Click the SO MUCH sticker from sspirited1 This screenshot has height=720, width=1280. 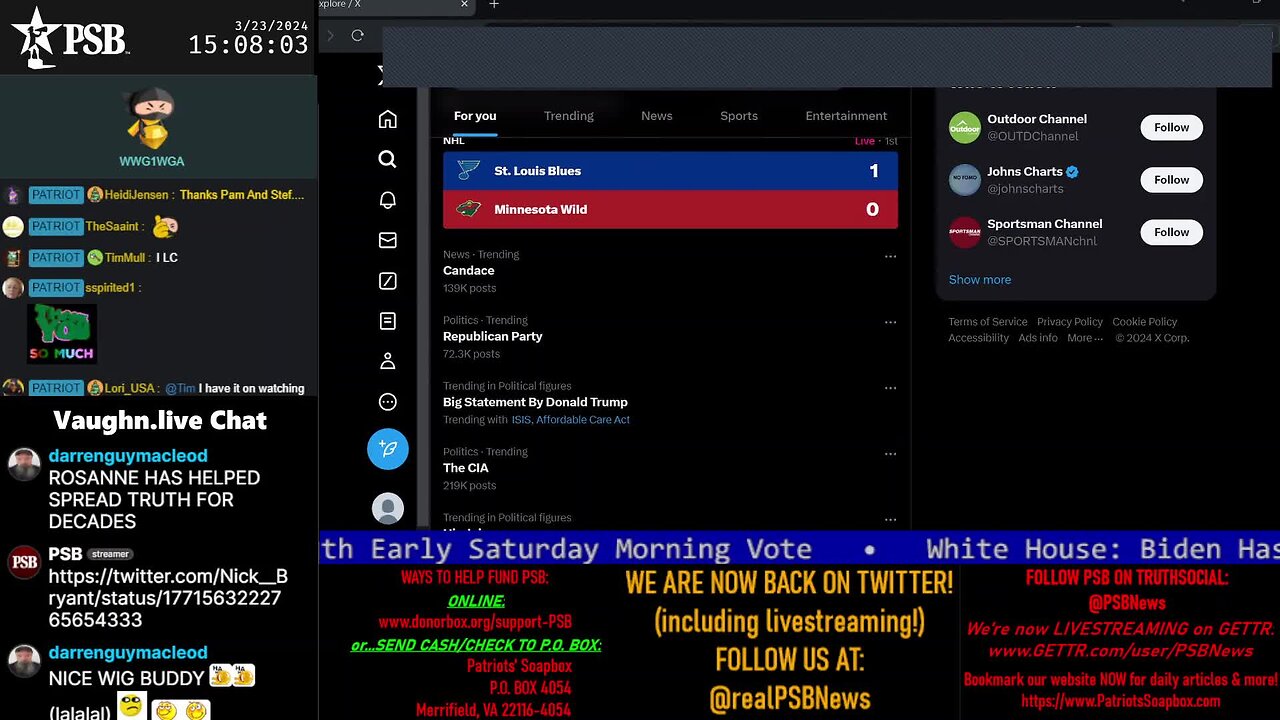click(62, 333)
